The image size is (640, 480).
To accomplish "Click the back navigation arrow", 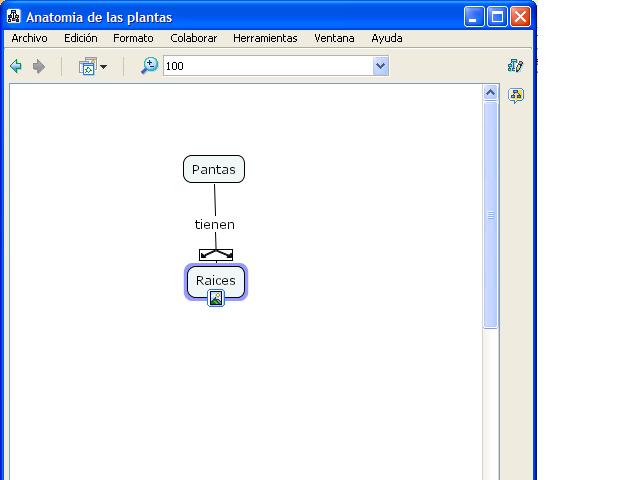I will [x=16, y=67].
